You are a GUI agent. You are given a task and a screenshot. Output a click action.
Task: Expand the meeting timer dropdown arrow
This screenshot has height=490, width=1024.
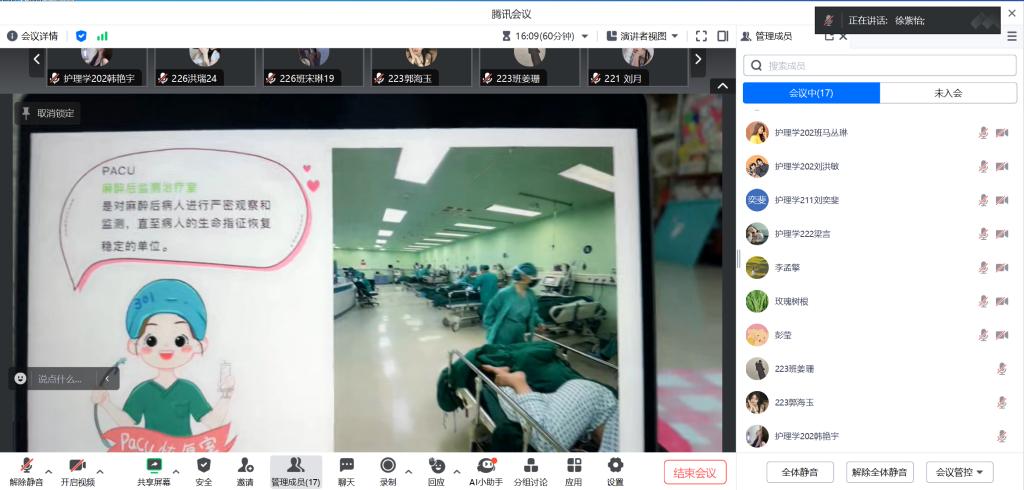pos(585,36)
